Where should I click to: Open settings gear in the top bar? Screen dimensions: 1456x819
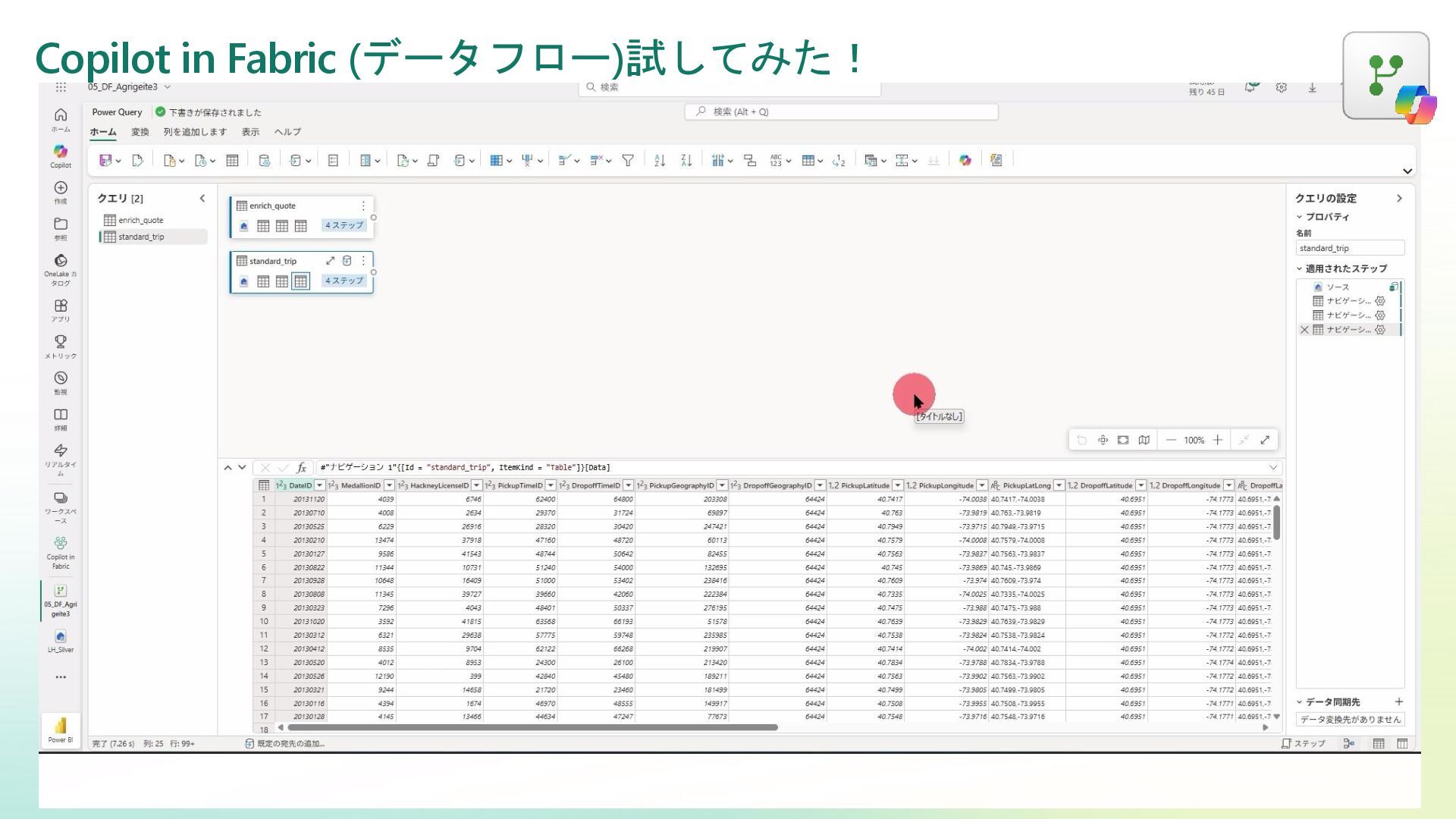click(x=1281, y=87)
